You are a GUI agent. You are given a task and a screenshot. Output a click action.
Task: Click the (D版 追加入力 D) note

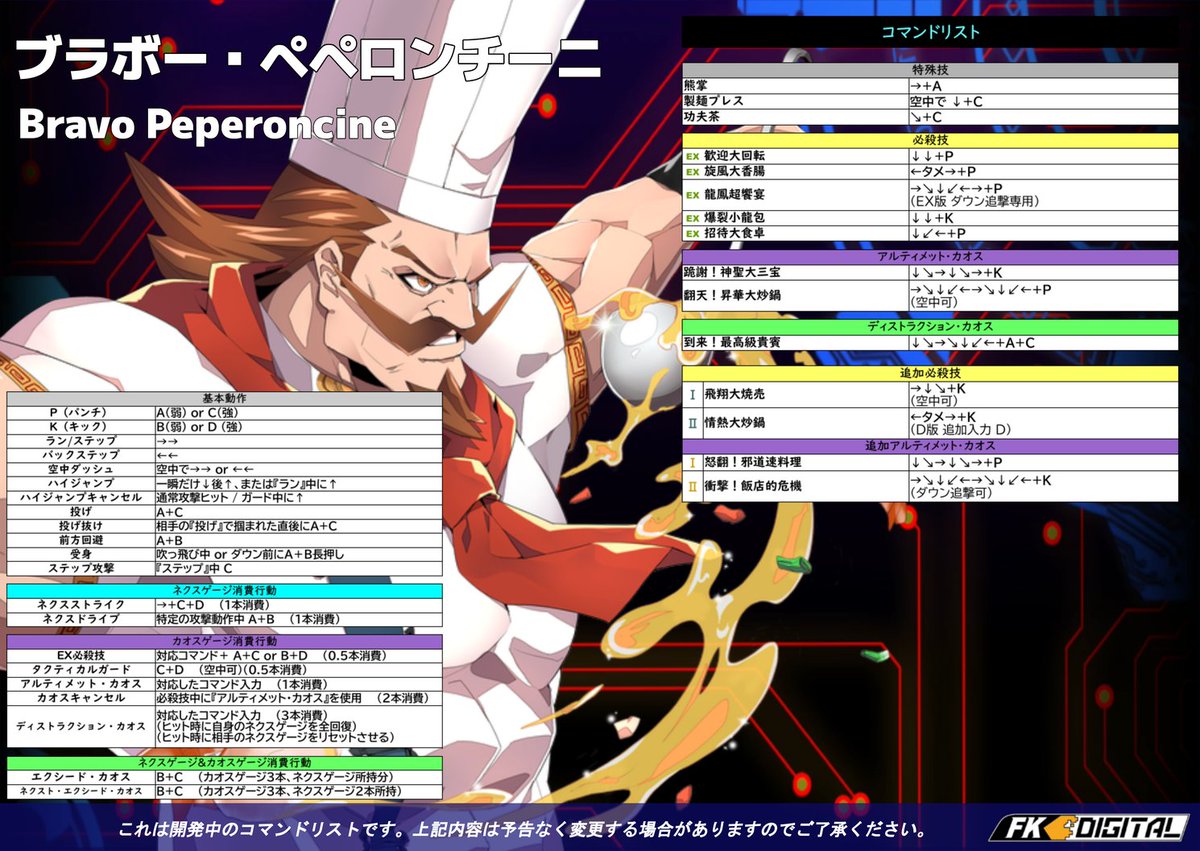click(962, 430)
